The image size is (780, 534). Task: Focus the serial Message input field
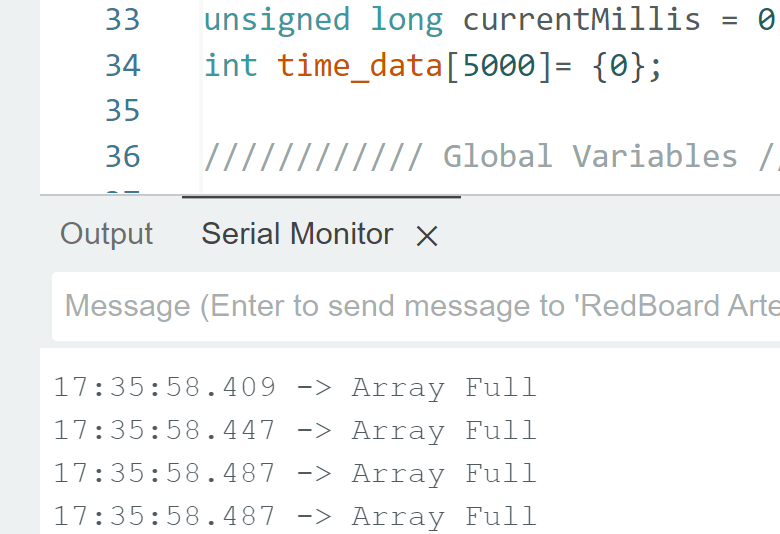(416, 306)
